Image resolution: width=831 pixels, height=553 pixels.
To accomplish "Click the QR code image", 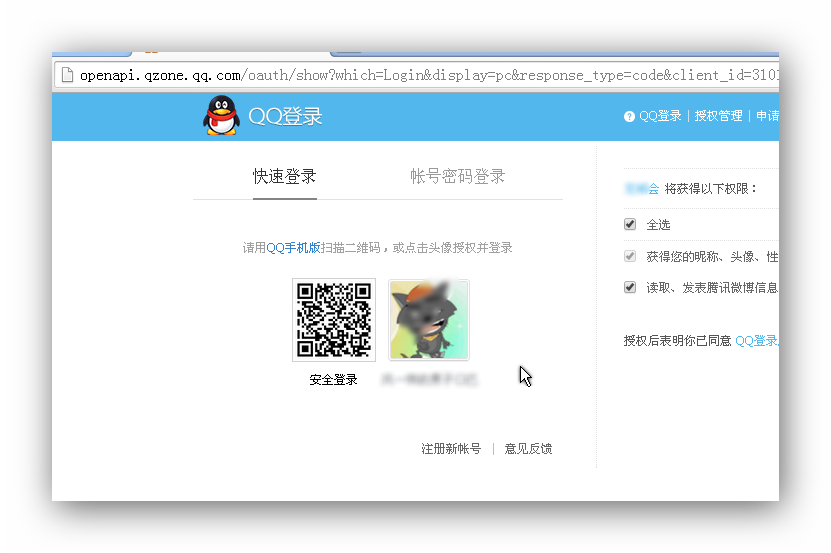I will click(334, 320).
